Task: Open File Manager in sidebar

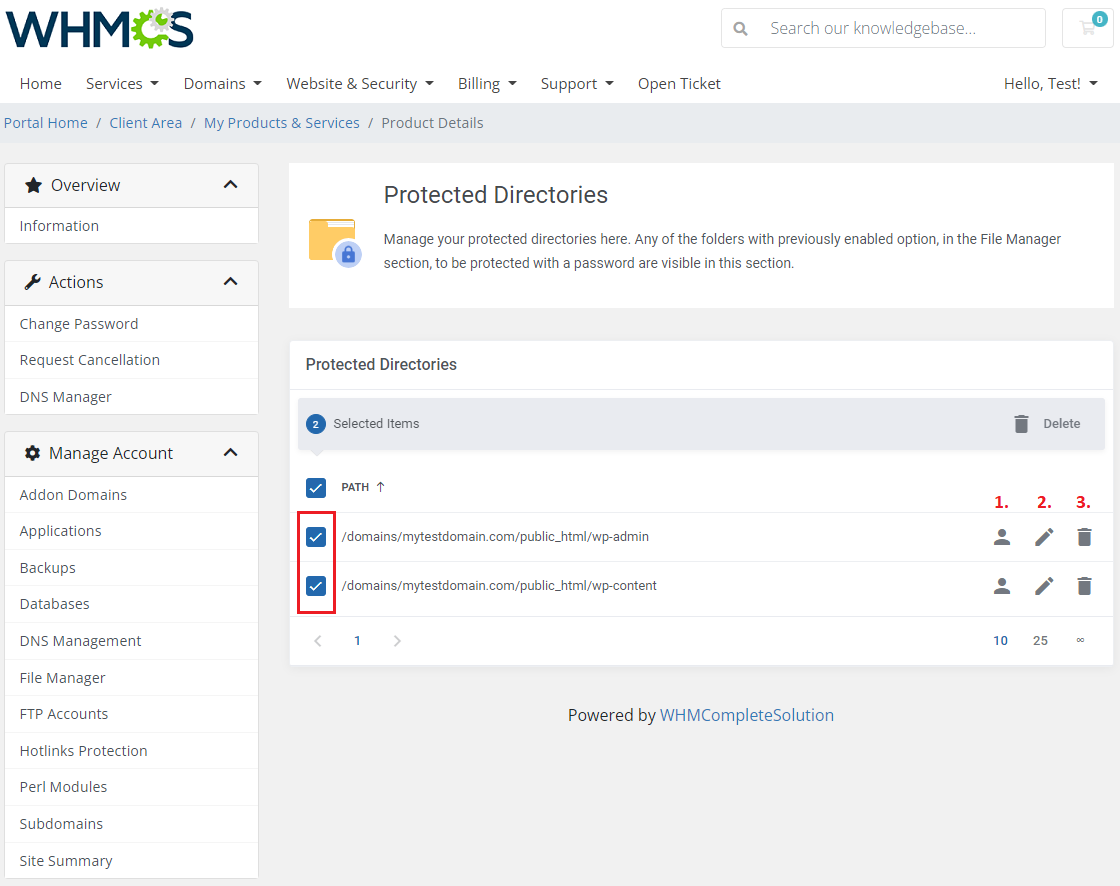Action: [x=131, y=677]
